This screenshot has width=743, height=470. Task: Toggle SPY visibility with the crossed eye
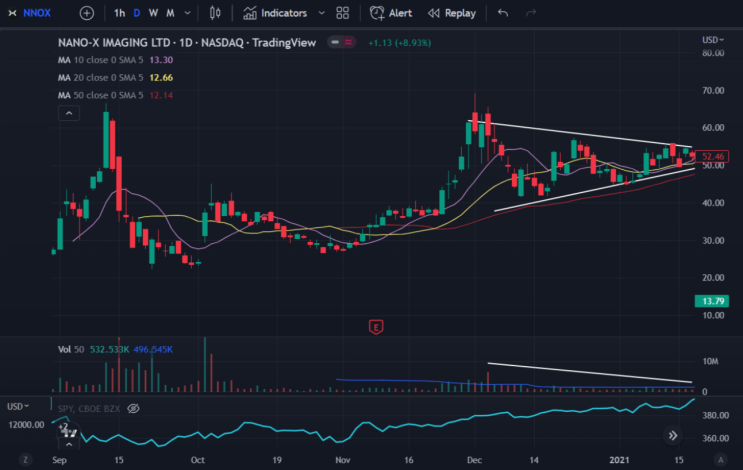(134, 408)
